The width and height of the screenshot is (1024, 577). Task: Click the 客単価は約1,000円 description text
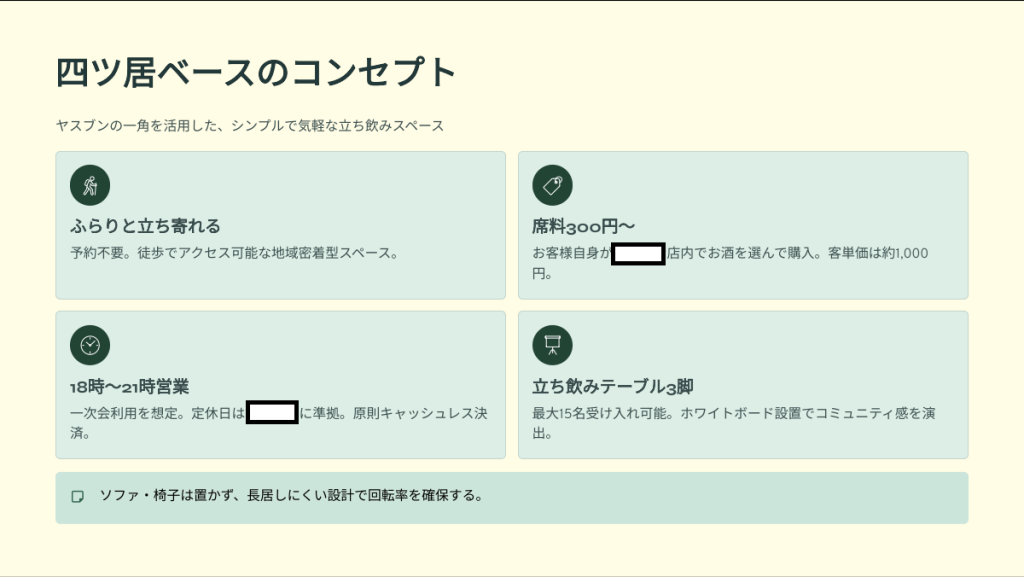870,254
